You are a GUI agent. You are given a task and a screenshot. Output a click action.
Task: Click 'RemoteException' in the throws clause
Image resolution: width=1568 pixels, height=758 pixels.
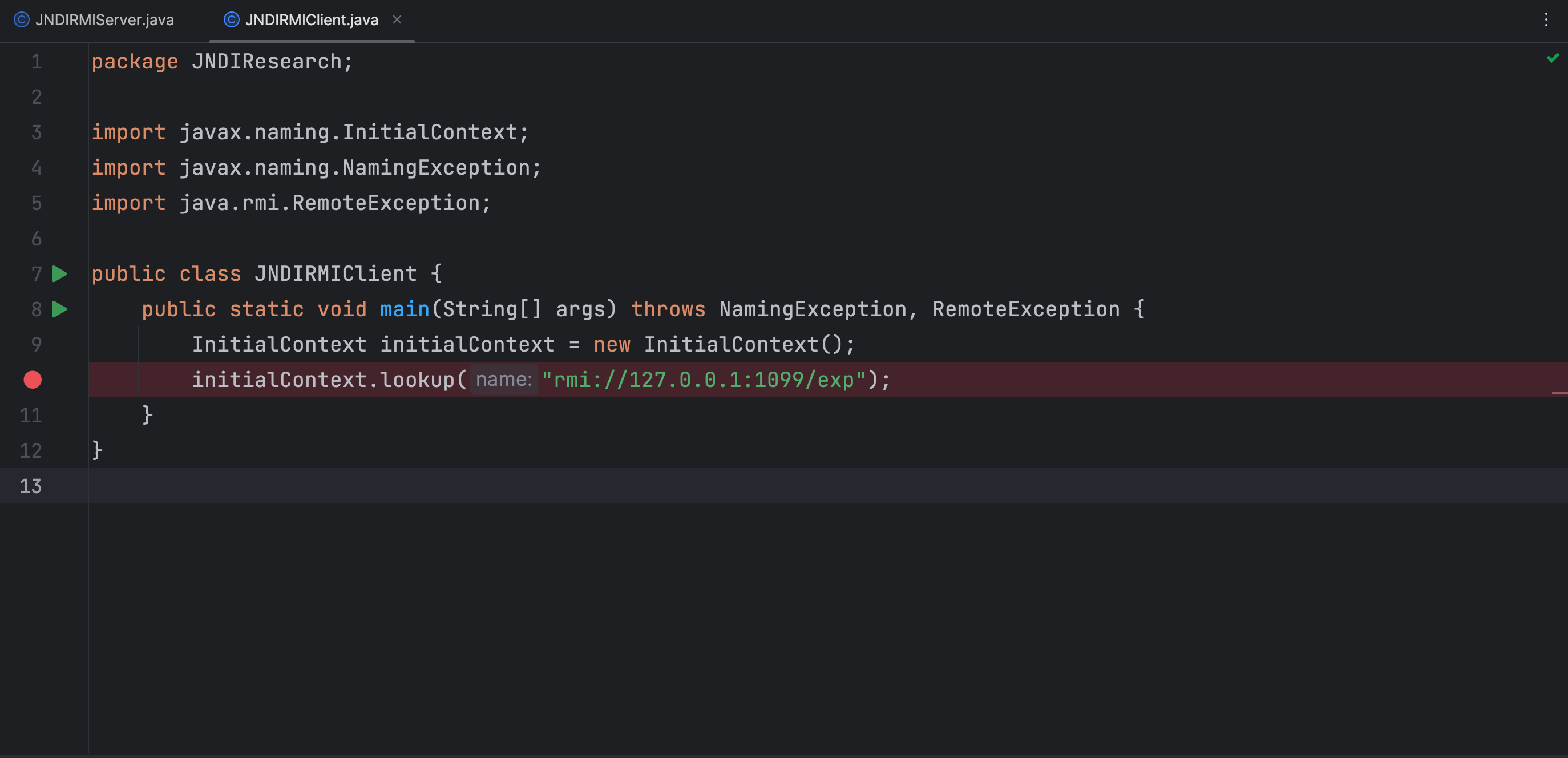click(1026, 309)
